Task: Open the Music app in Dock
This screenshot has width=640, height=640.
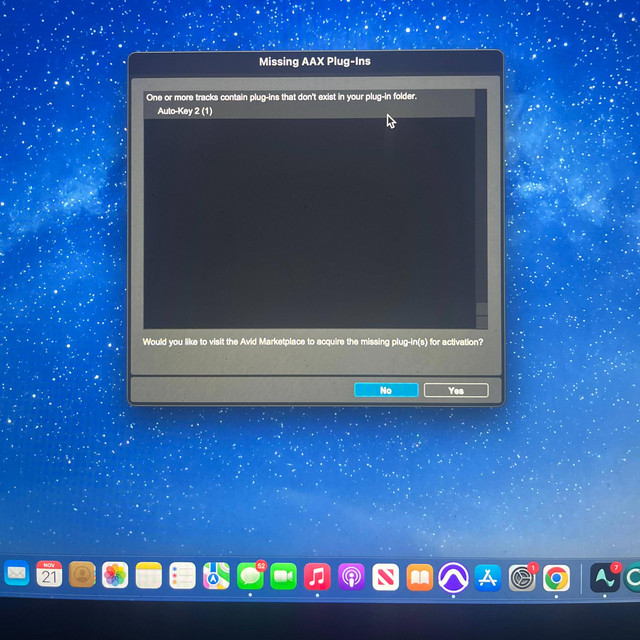Action: 317,577
